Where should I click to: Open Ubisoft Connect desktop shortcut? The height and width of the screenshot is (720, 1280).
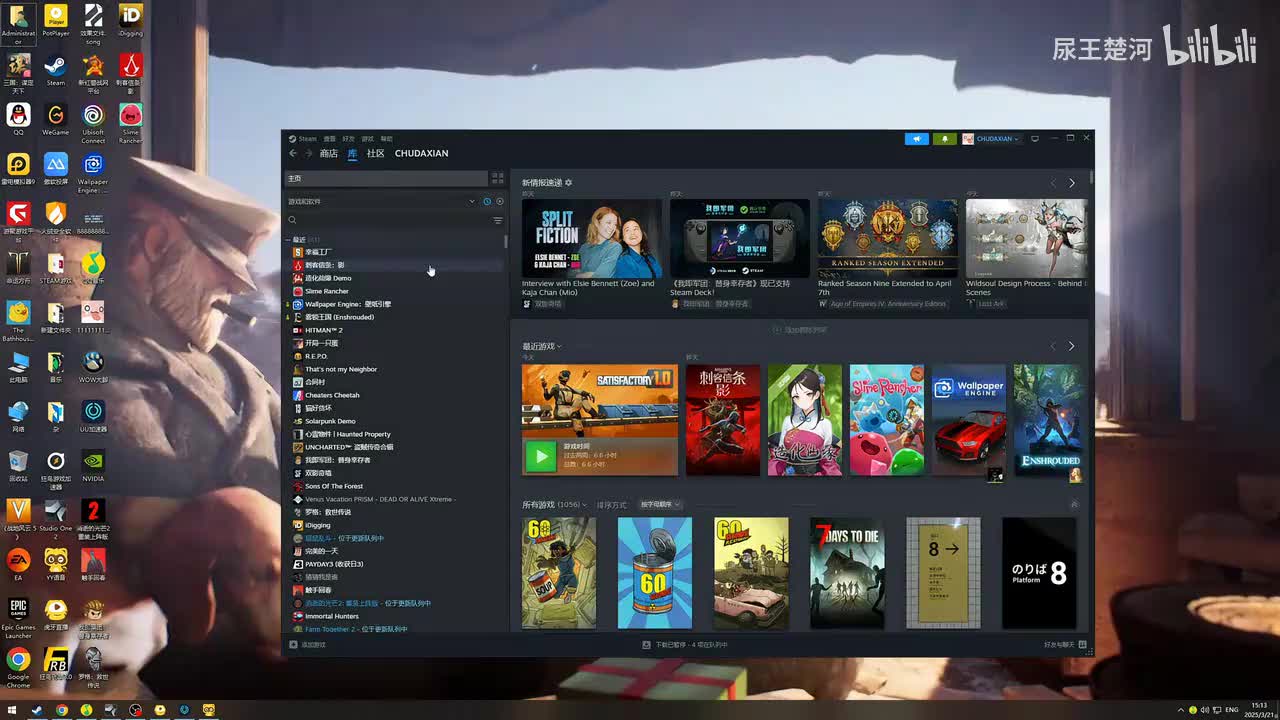coord(93,123)
